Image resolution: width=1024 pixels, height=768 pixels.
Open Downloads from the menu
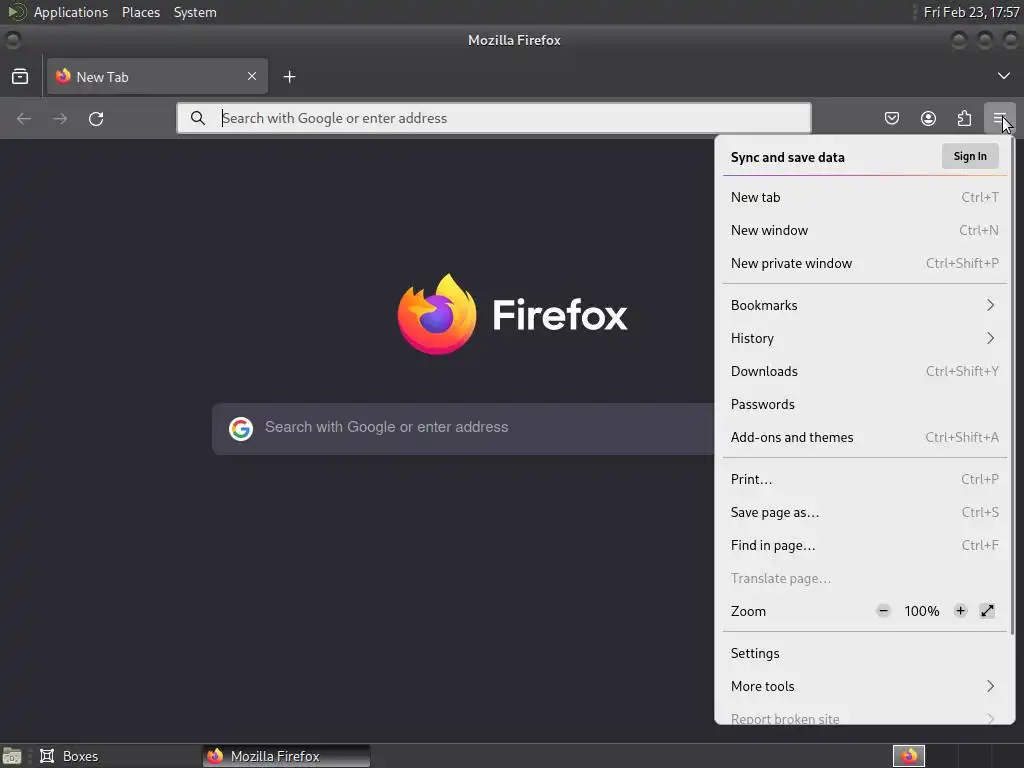click(865, 371)
